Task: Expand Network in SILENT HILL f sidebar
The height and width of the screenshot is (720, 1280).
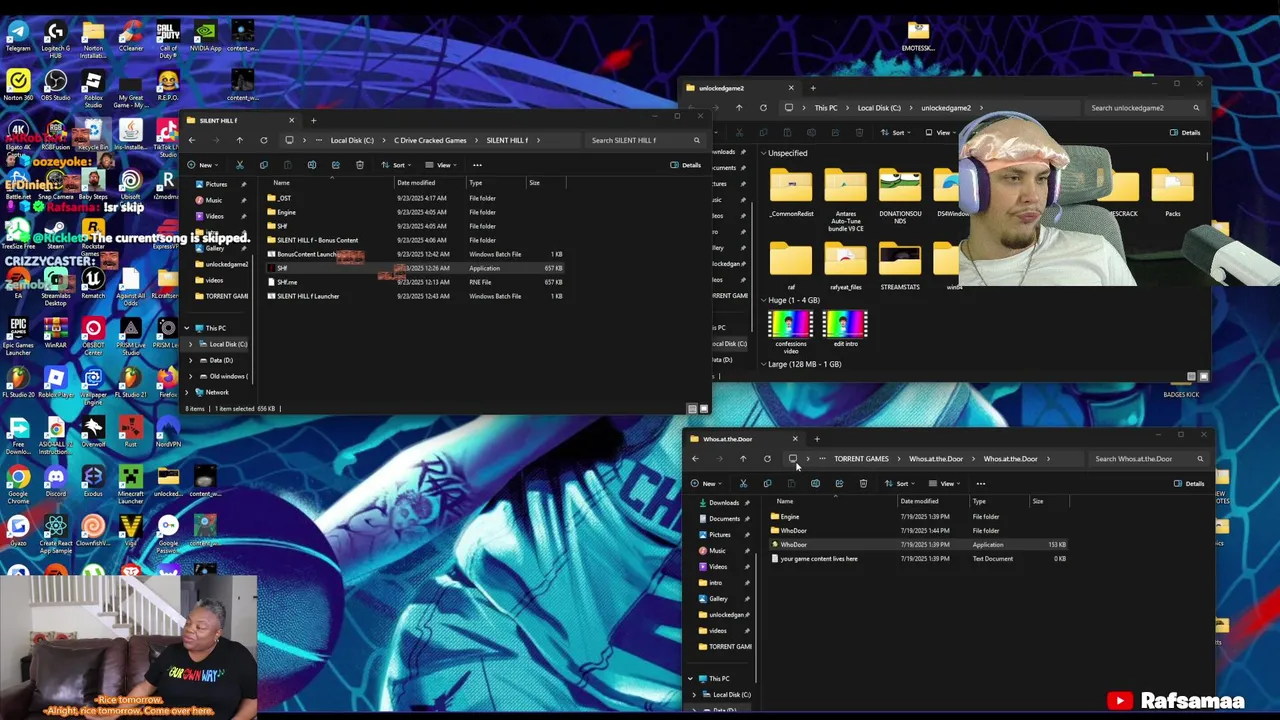Action: coord(186,392)
